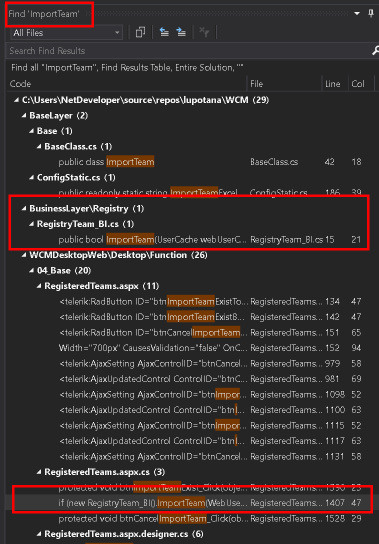This screenshot has height=544, width=379.
Task: Sort by the Col column header
Action: point(358,84)
